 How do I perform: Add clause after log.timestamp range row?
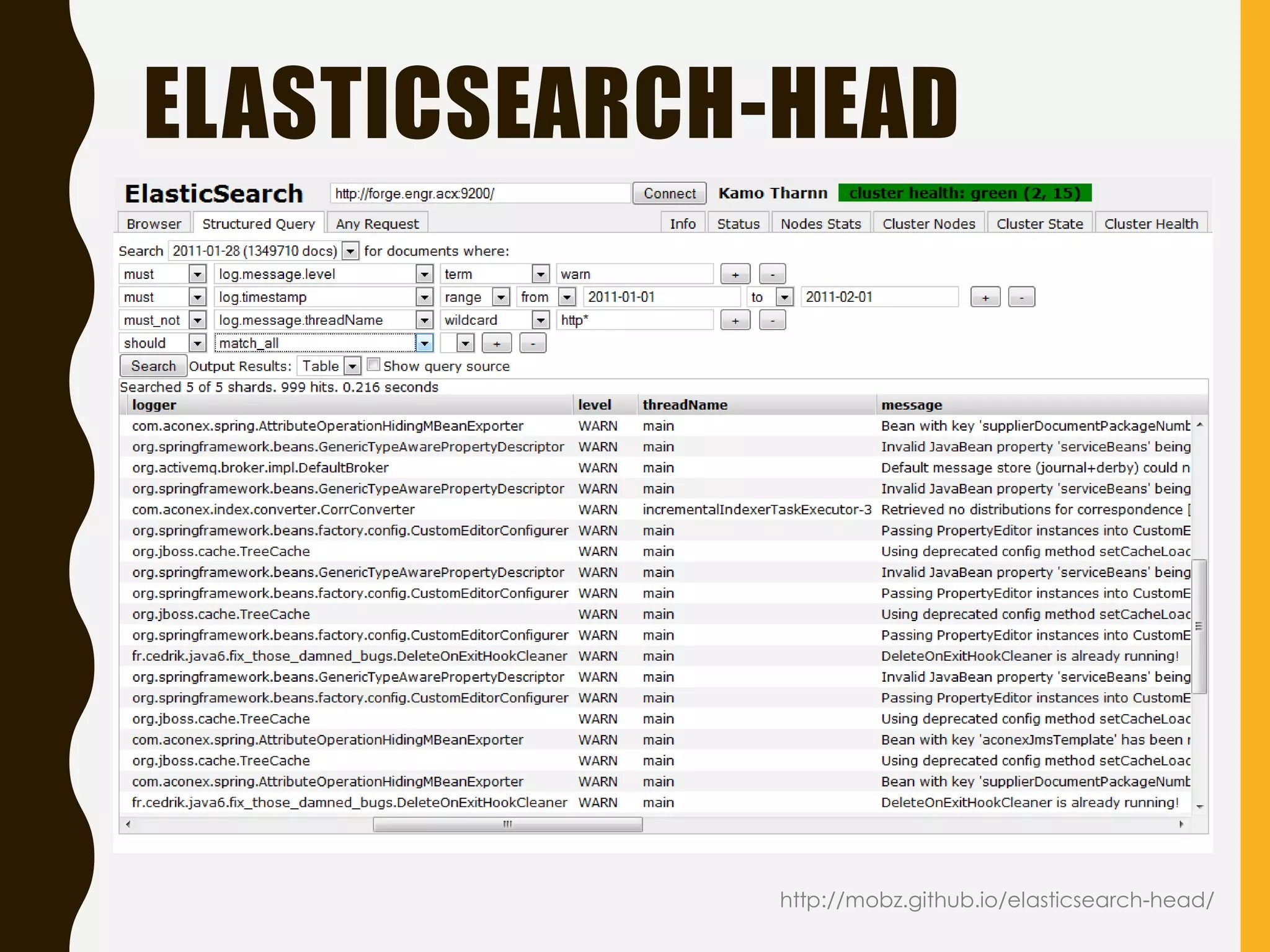[x=985, y=297]
